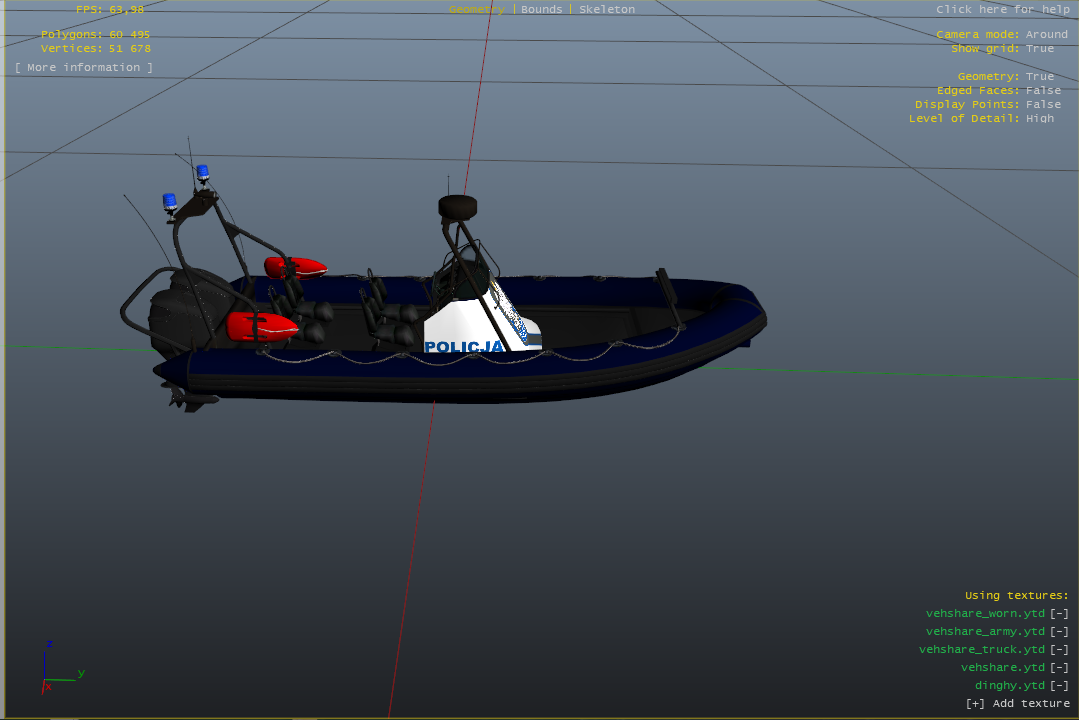The width and height of the screenshot is (1079, 720).
Task: Enable the Display Points option
Action: pyautogui.click(x=1043, y=105)
